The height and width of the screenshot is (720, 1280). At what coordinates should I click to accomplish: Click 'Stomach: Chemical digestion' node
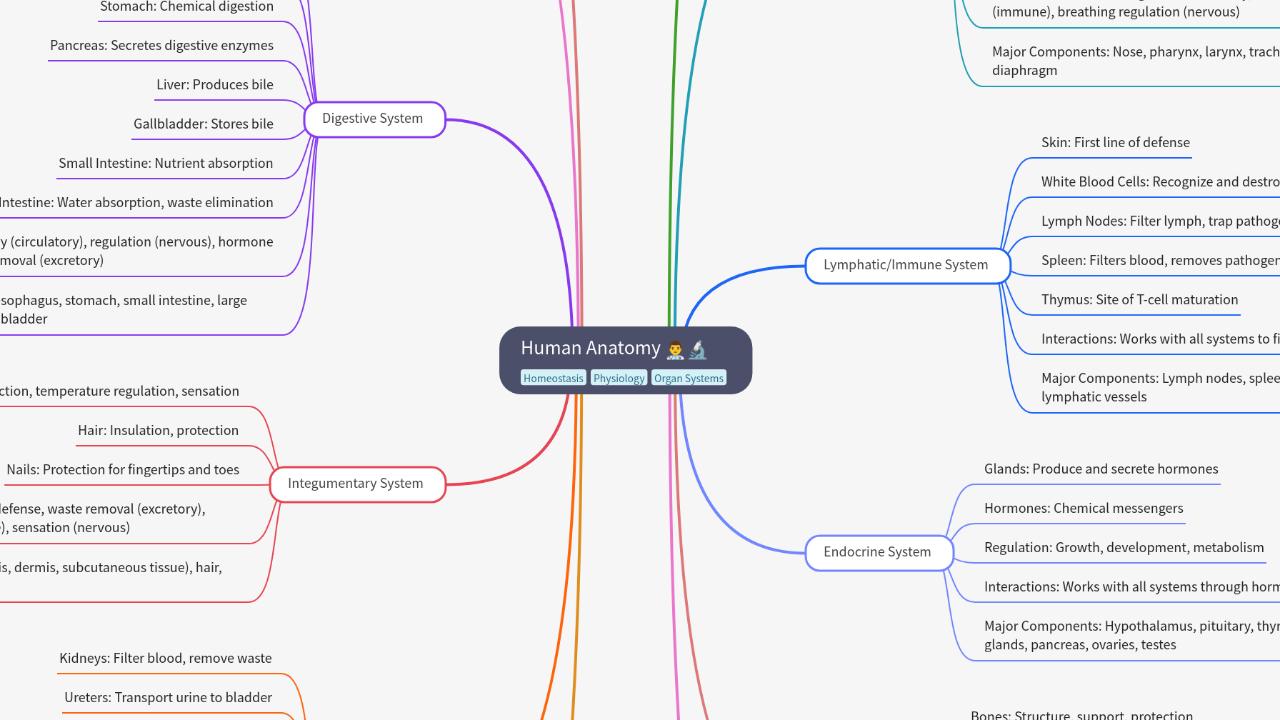187,7
